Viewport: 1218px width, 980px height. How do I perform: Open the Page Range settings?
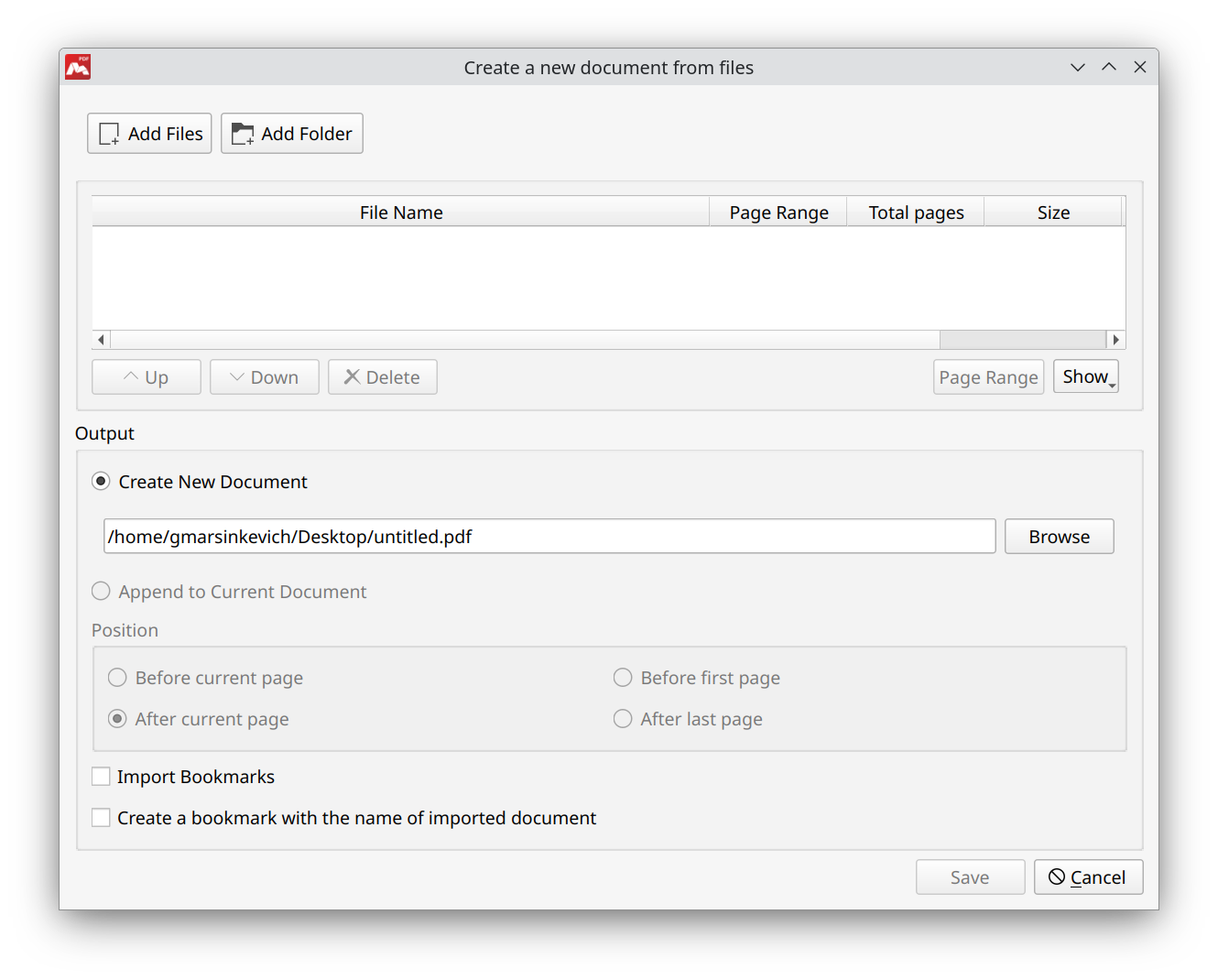[x=988, y=376]
